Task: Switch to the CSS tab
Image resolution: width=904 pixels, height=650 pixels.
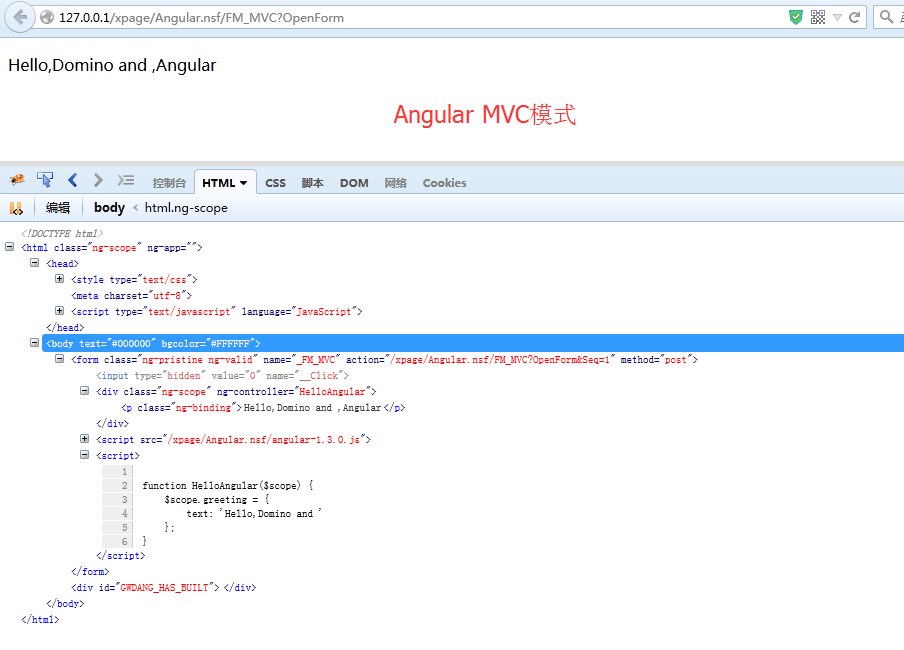Action: [275, 183]
